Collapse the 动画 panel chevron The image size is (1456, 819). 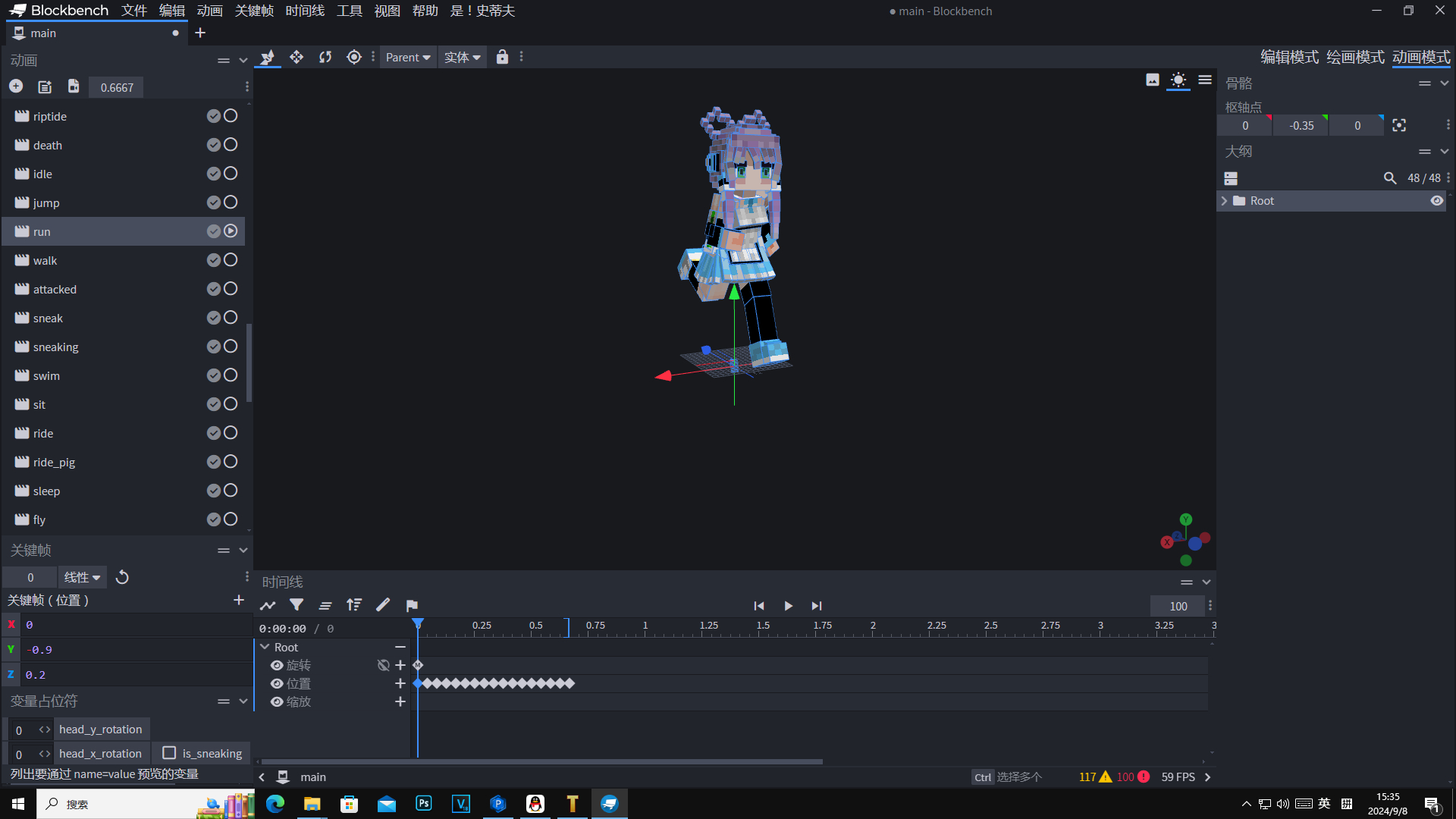[243, 60]
